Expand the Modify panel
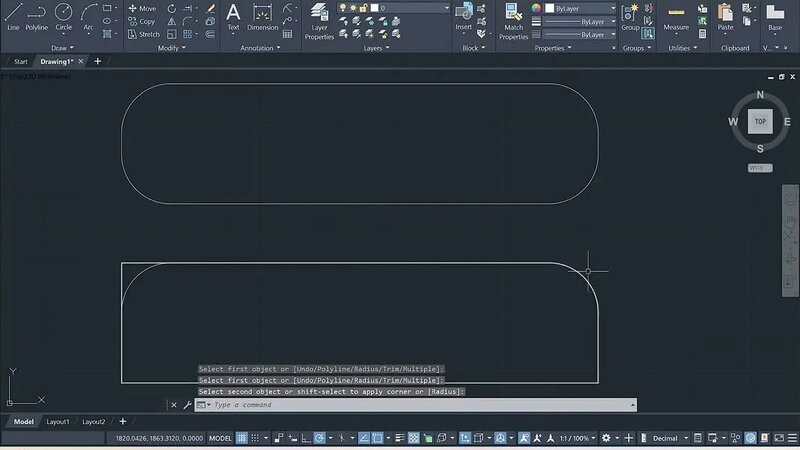 click(x=171, y=48)
